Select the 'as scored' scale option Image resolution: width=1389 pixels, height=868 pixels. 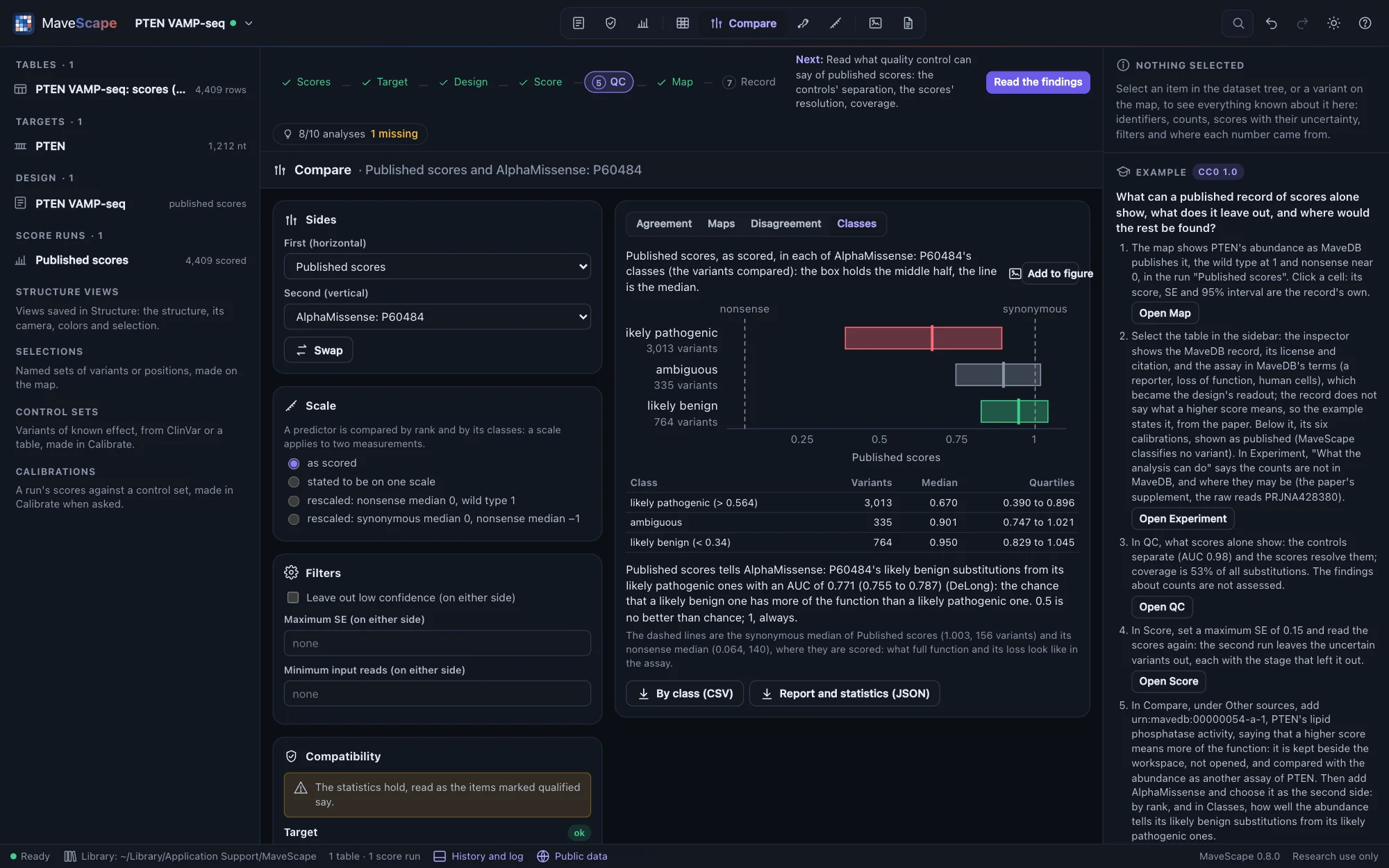(x=294, y=463)
